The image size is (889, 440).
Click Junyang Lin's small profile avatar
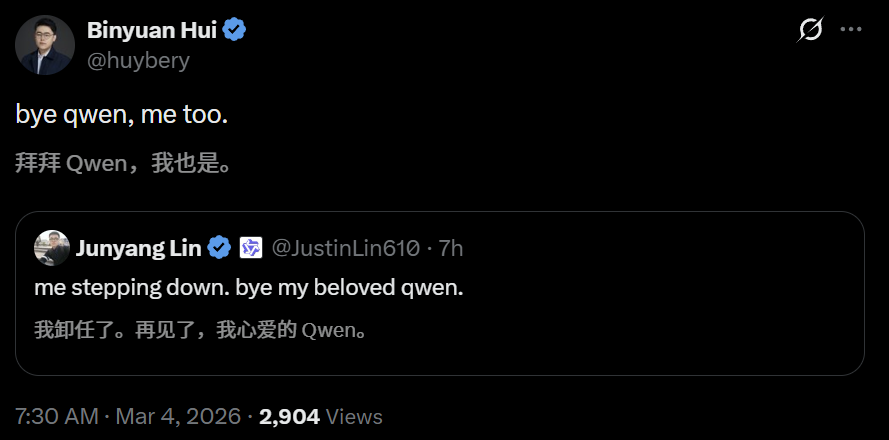(x=52, y=248)
